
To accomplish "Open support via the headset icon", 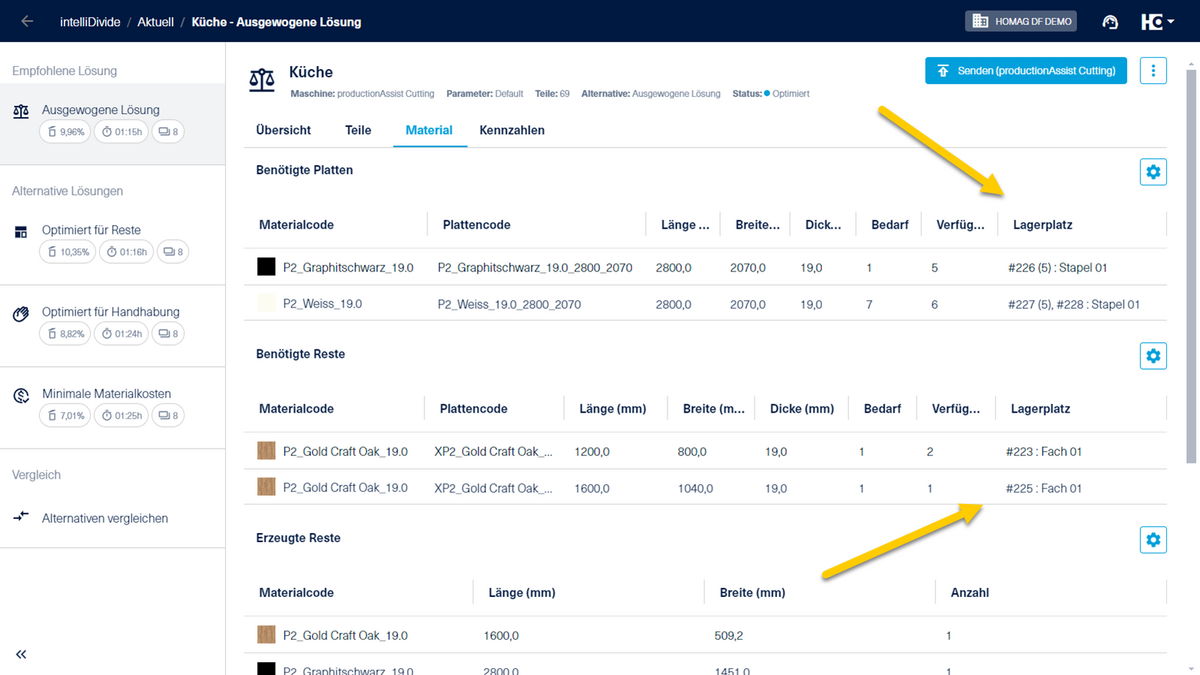I will 1110,20.
